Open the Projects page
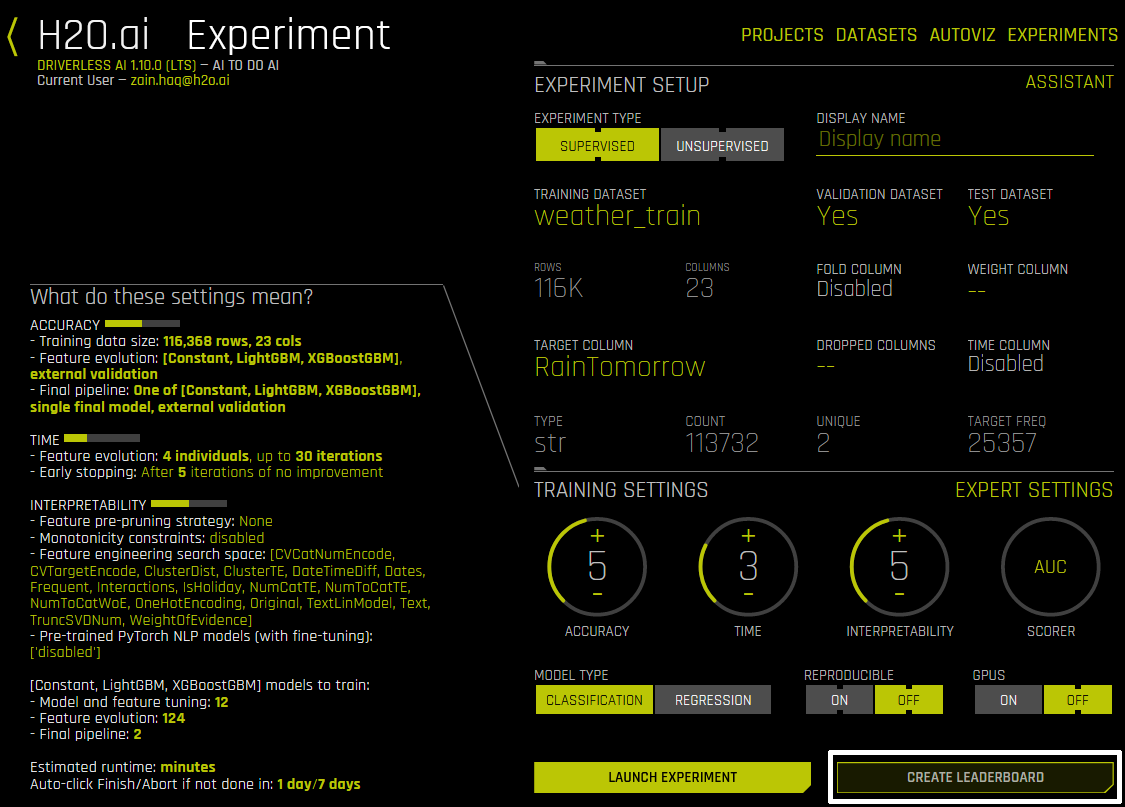1125x807 pixels. [x=782, y=35]
